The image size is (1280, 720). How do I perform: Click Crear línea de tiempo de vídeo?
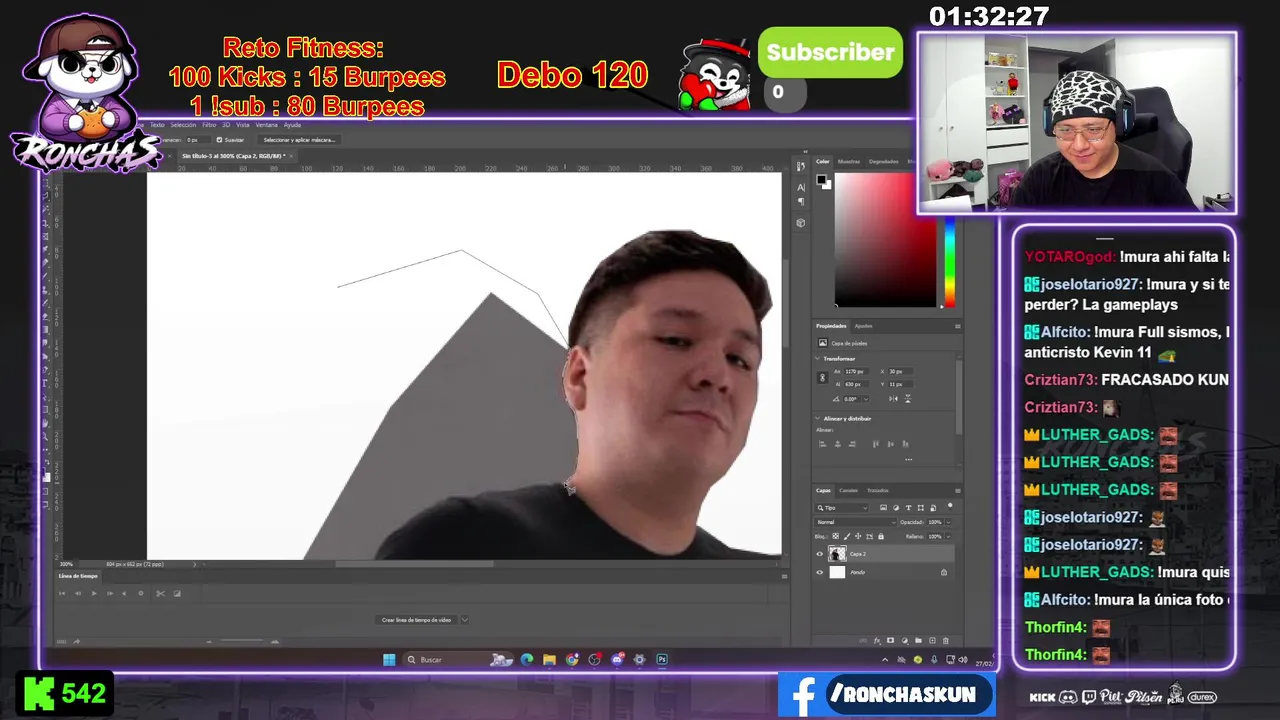pos(416,620)
